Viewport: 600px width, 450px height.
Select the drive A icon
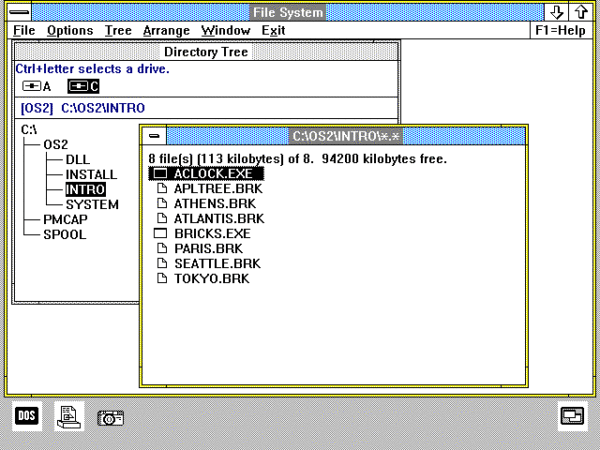pos(31,86)
